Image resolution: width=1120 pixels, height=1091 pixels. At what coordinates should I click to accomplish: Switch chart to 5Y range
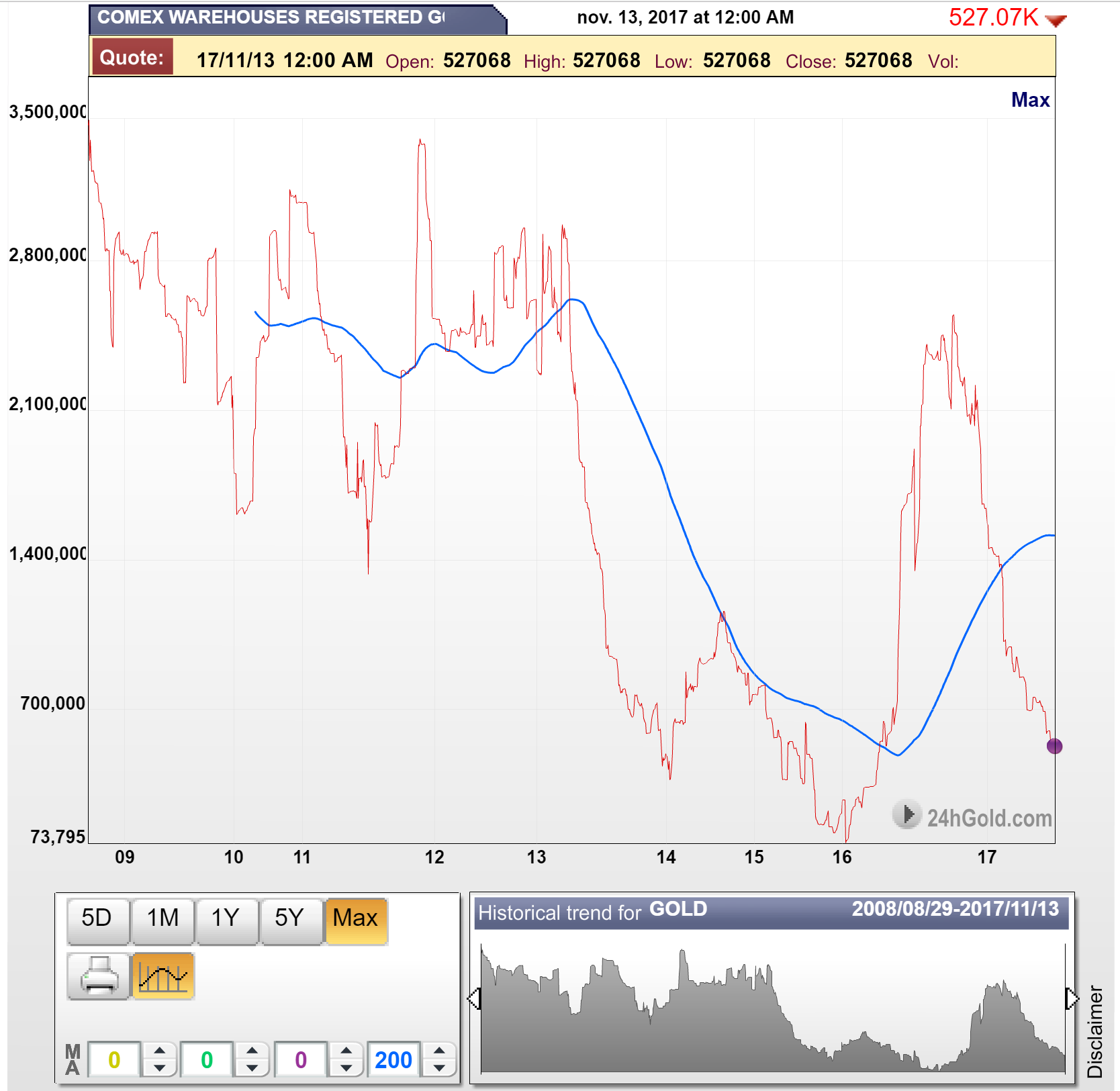point(291,920)
